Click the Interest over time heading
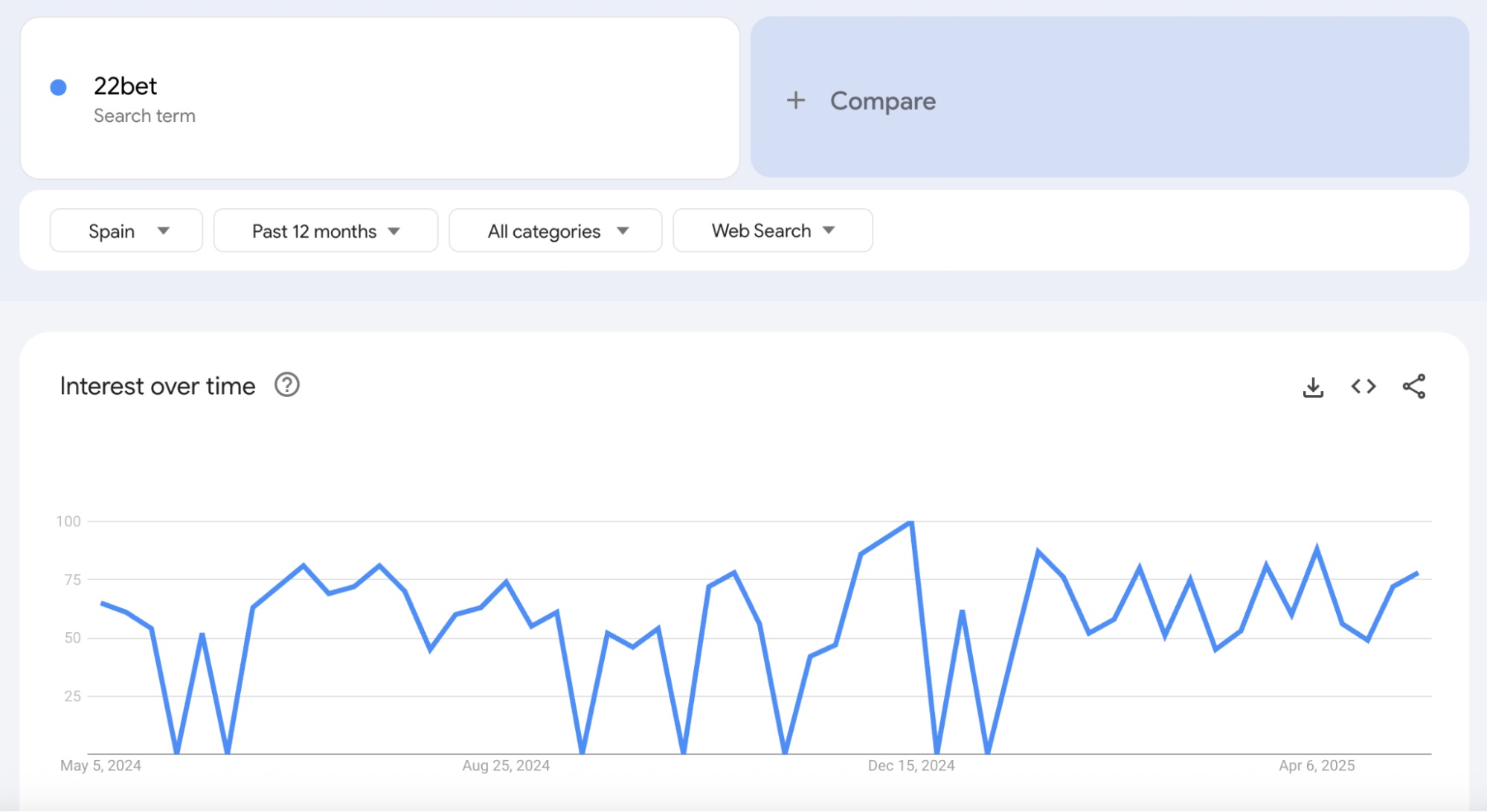Viewport: 1487px width, 812px height. tap(158, 386)
